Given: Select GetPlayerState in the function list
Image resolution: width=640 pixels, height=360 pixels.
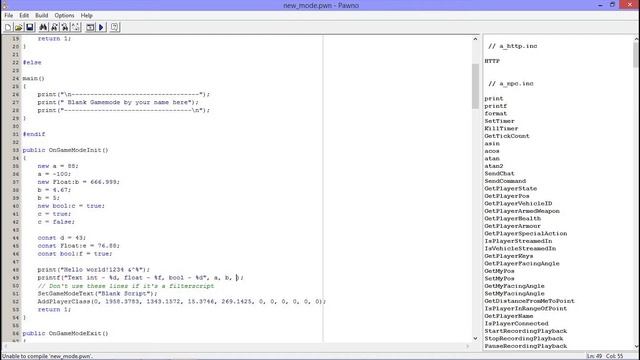Looking at the screenshot, I should 510,189.
